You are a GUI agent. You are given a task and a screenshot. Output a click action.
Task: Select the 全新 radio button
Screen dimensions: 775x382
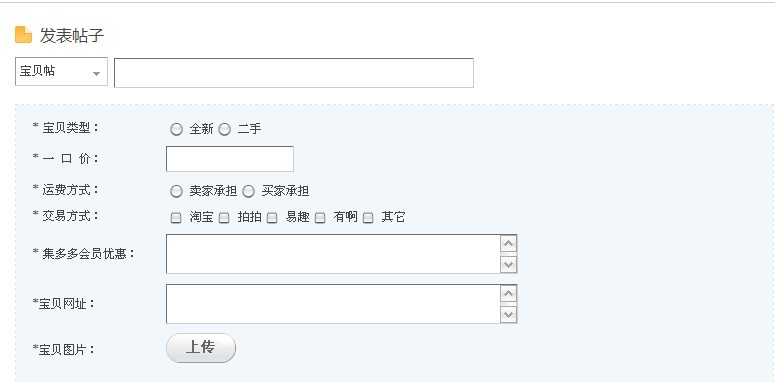click(176, 129)
